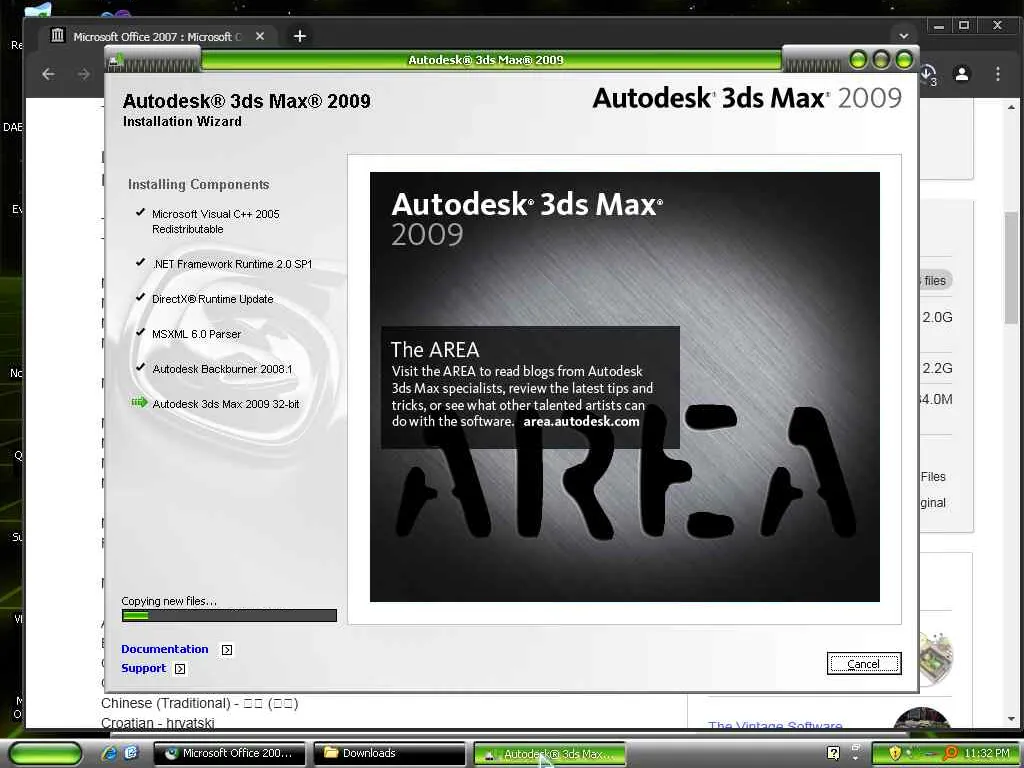The height and width of the screenshot is (768, 1024).
Task: Click the arrow icon beside Documentation
Action: (x=227, y=650)
